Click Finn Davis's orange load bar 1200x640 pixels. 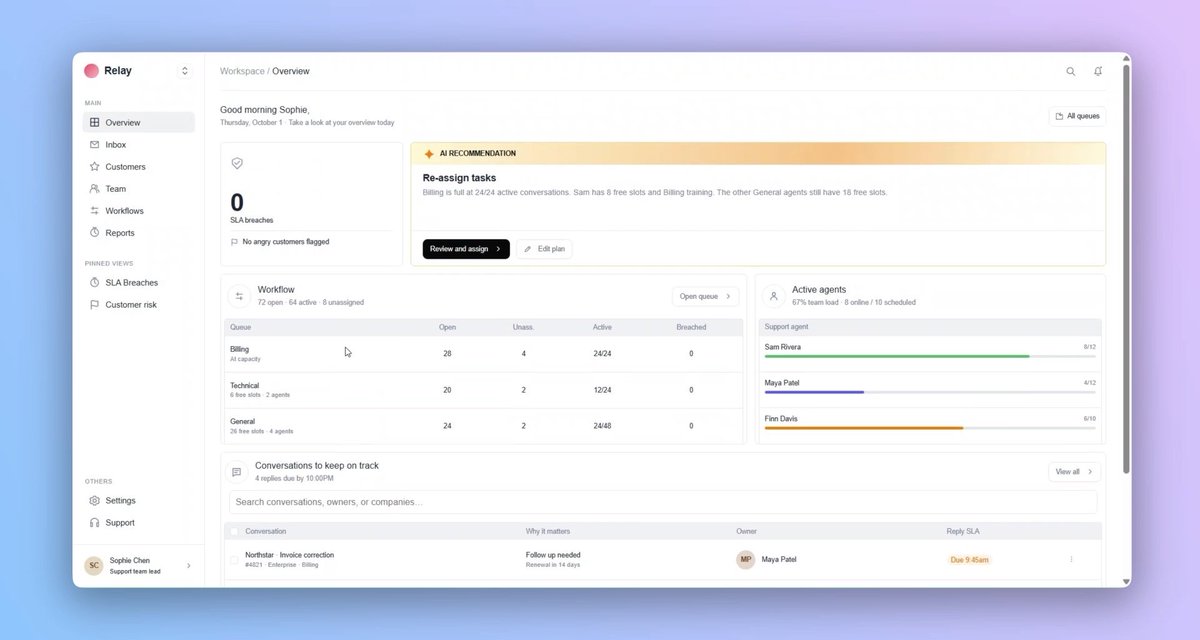tap(864, 428)
